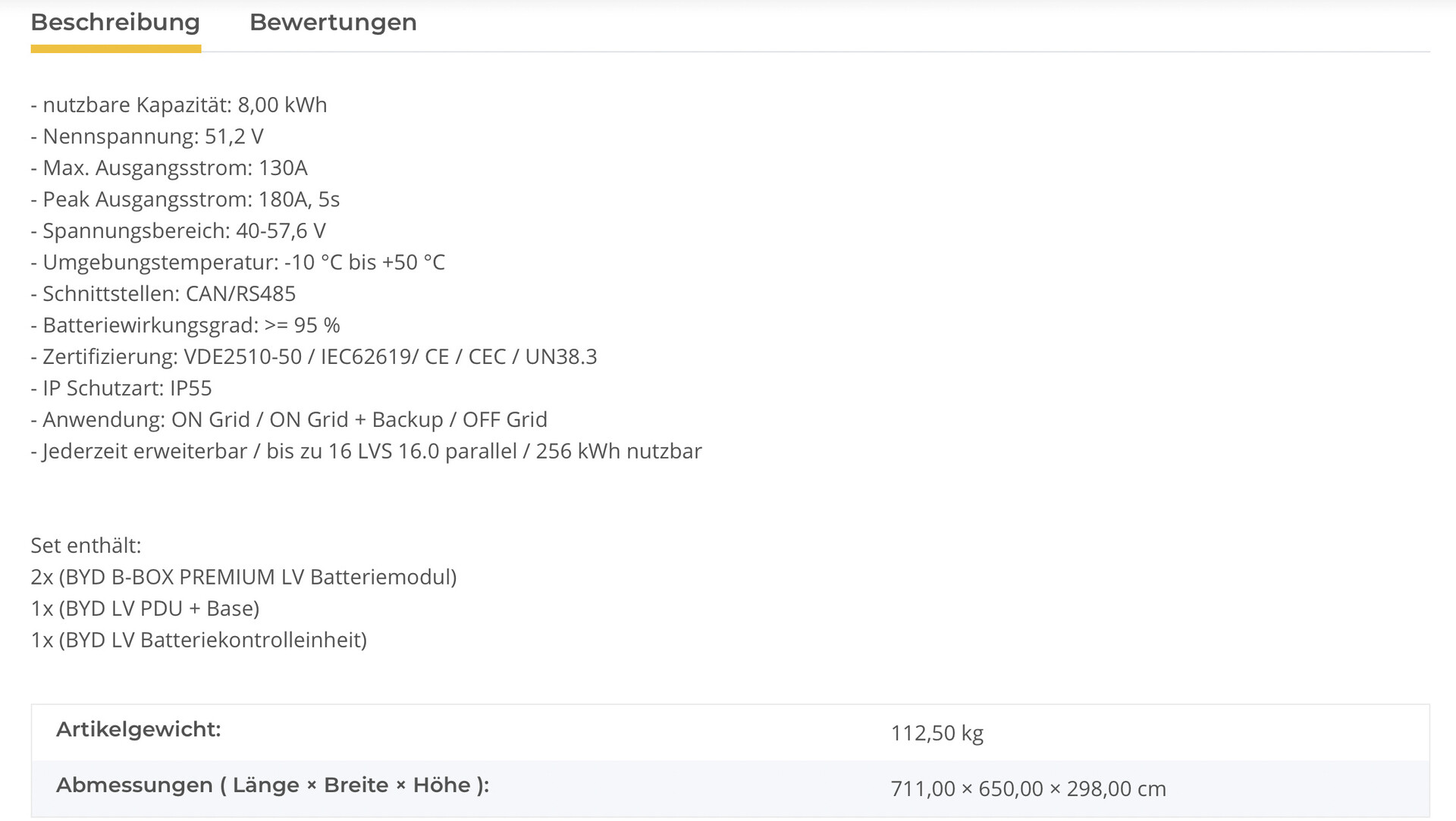The width and height of the screenshot is (1456, 821).
Task: Click the Nennspannung 51,2 V line
Action: (x=147, y=136)
